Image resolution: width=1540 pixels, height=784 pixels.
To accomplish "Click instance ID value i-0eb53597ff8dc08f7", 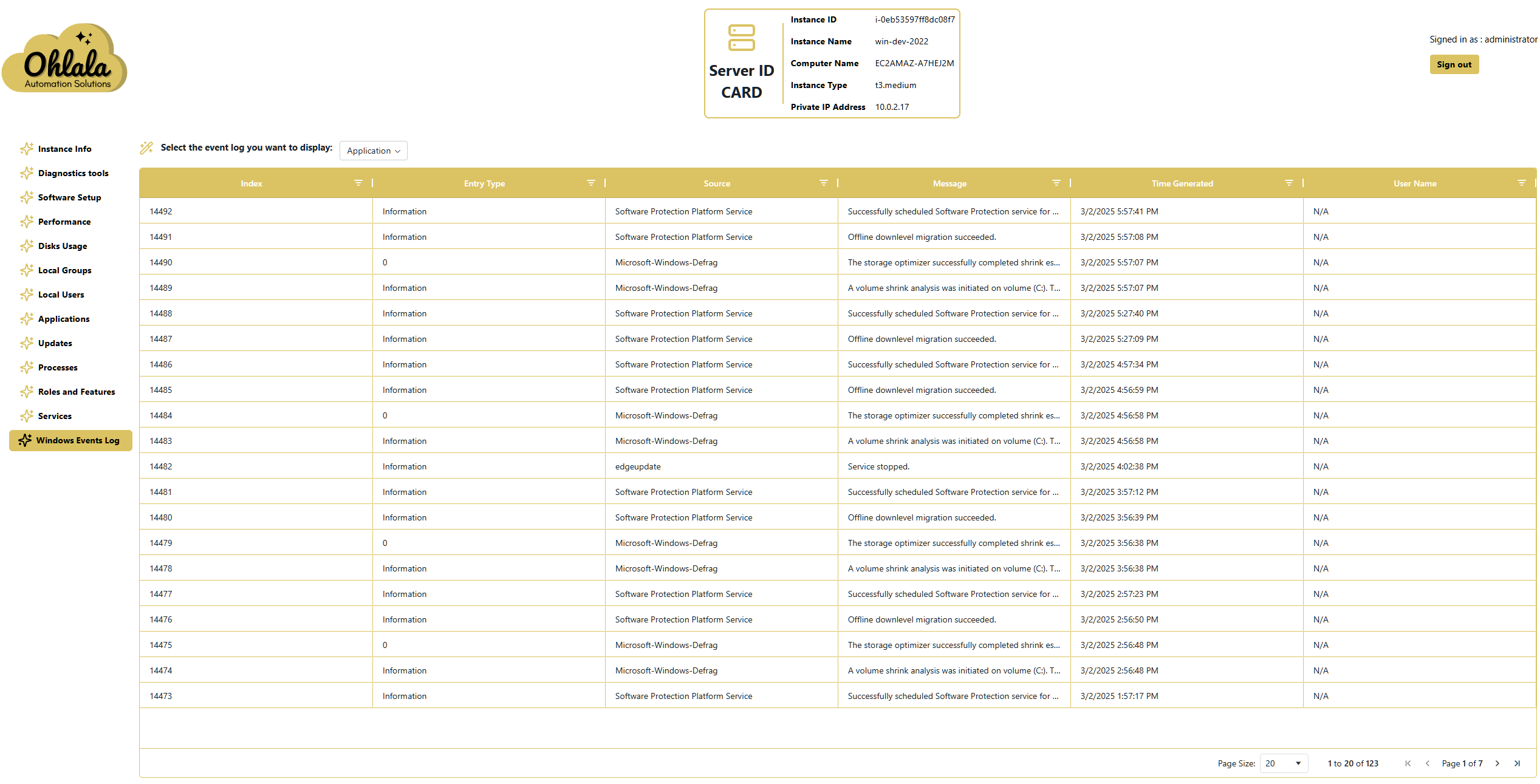I will [915, 19].
